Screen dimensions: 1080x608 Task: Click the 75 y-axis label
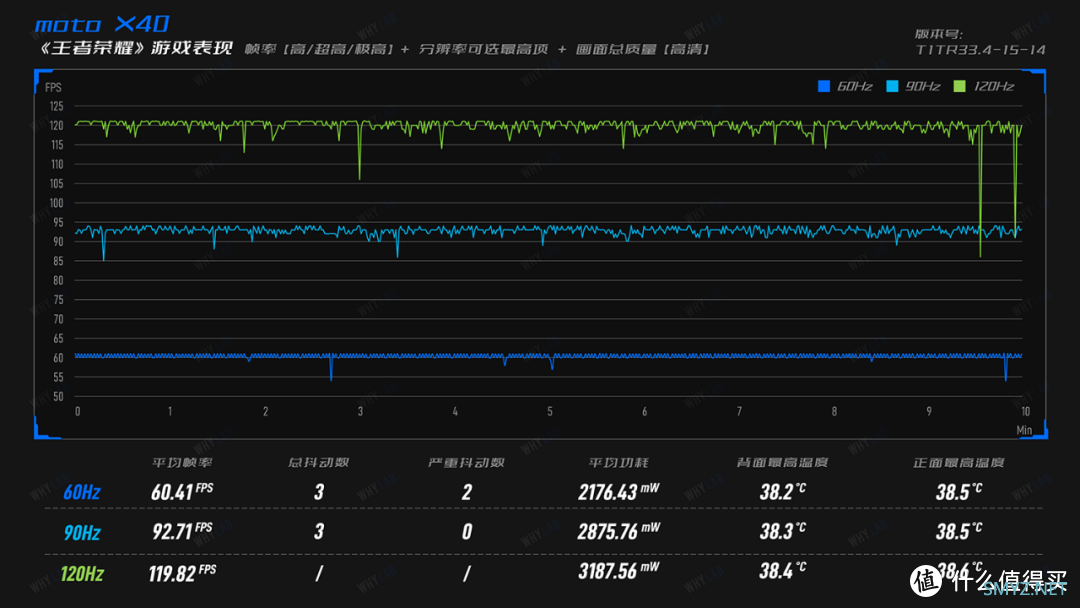[x=58, y=300]
